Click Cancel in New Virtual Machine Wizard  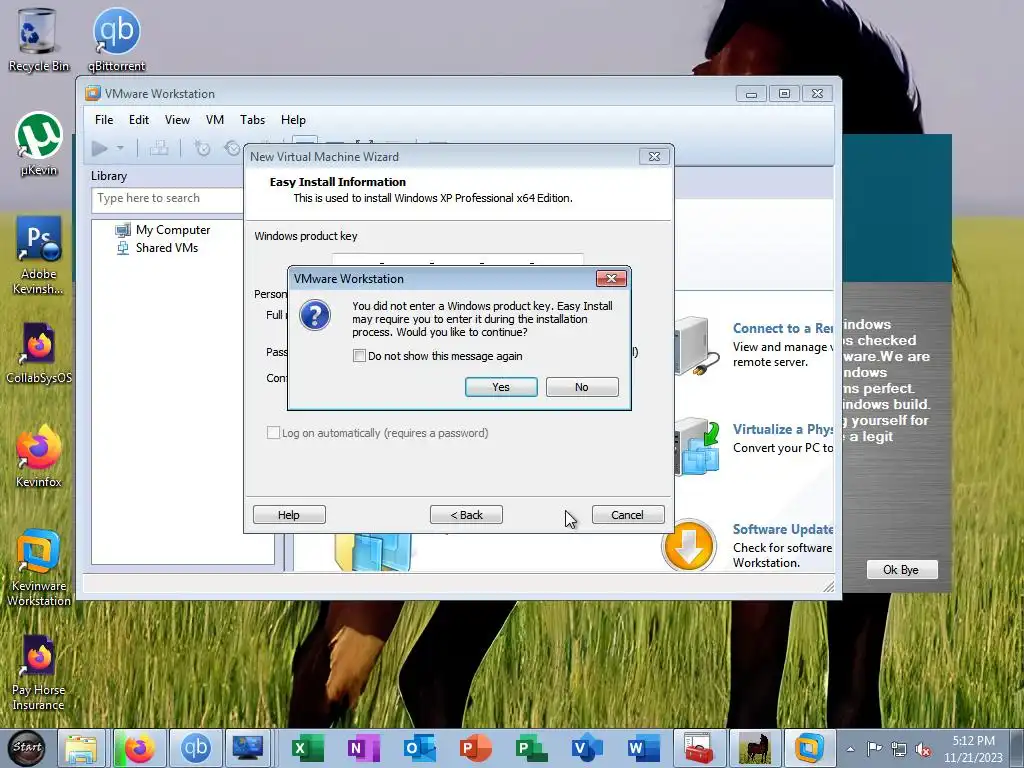628,515
